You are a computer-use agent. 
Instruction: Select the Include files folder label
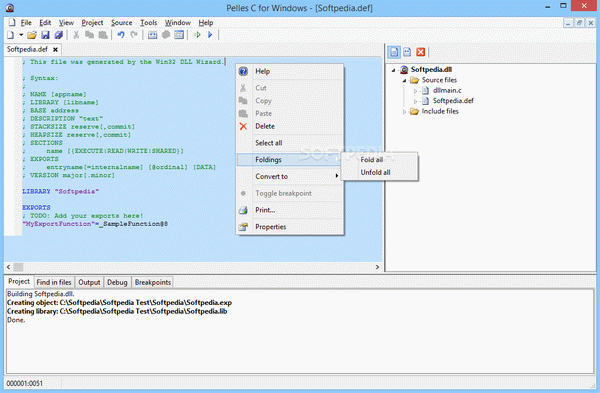pos(440,111)
